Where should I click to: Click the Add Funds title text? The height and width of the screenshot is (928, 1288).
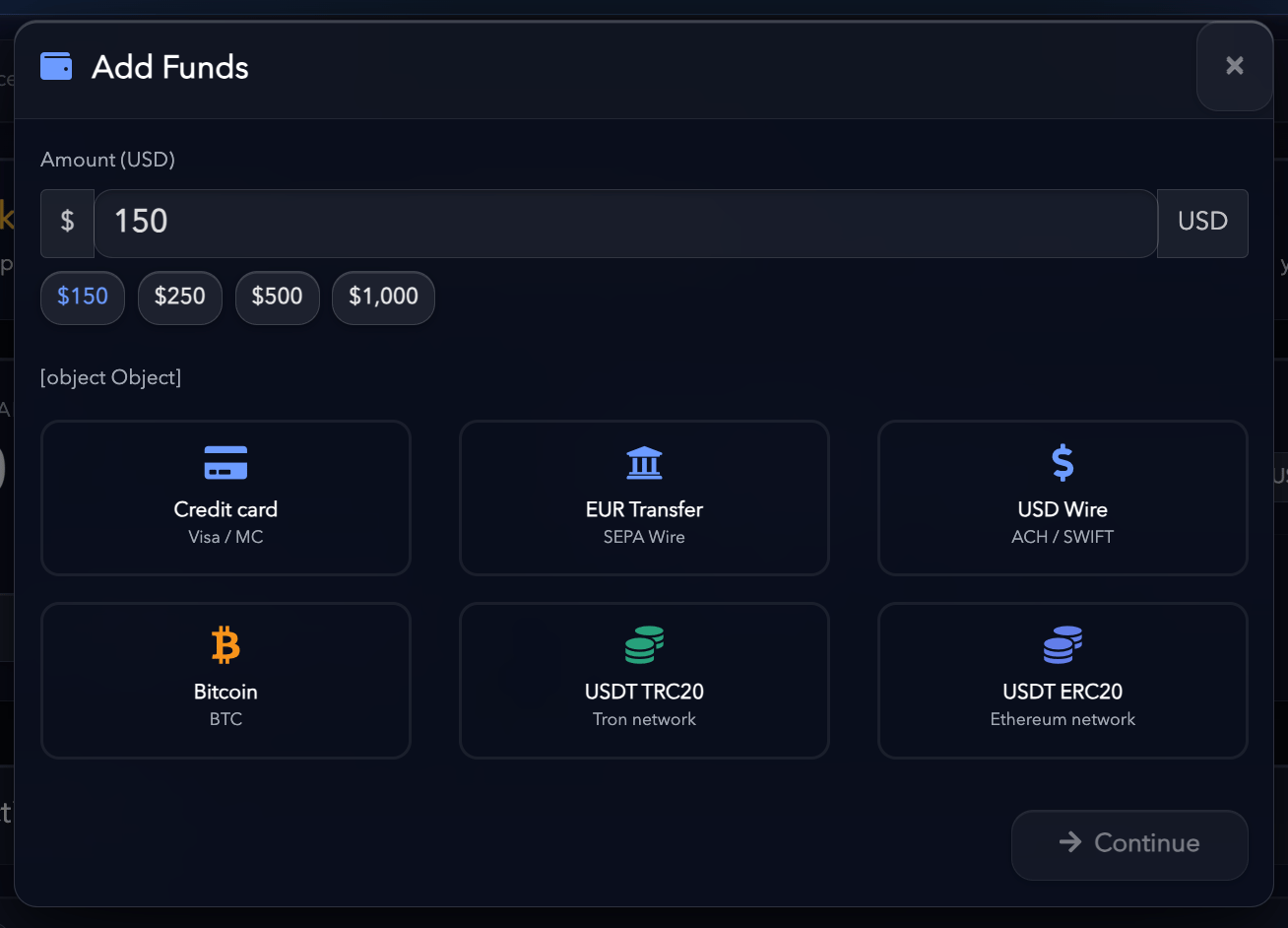(x=170, y=67)
